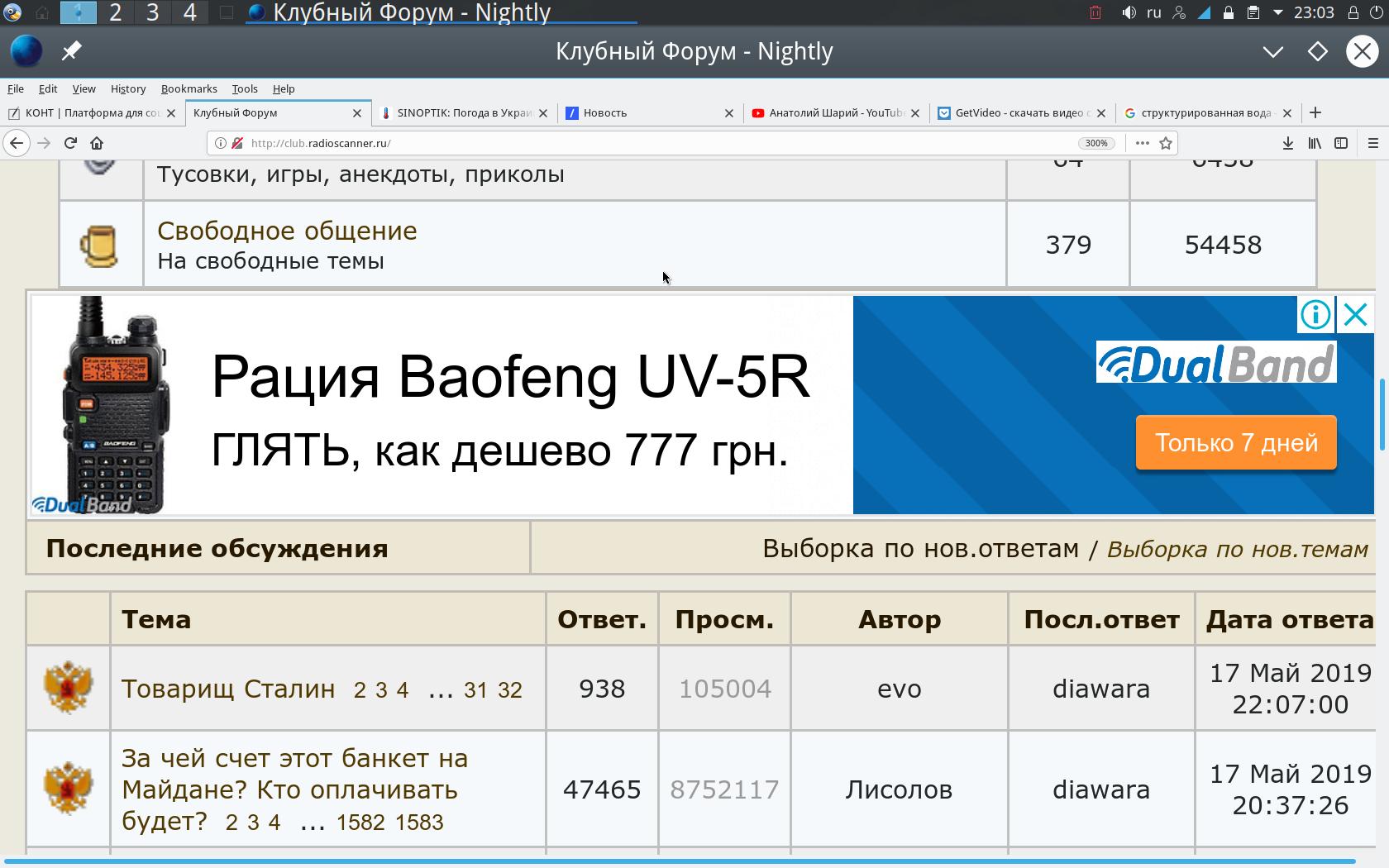Viewport: 1389px width, 868px height.
Task: Click the vertical page scrollbar thumb
Action: pyautogui.click(x=1382, y=415)
